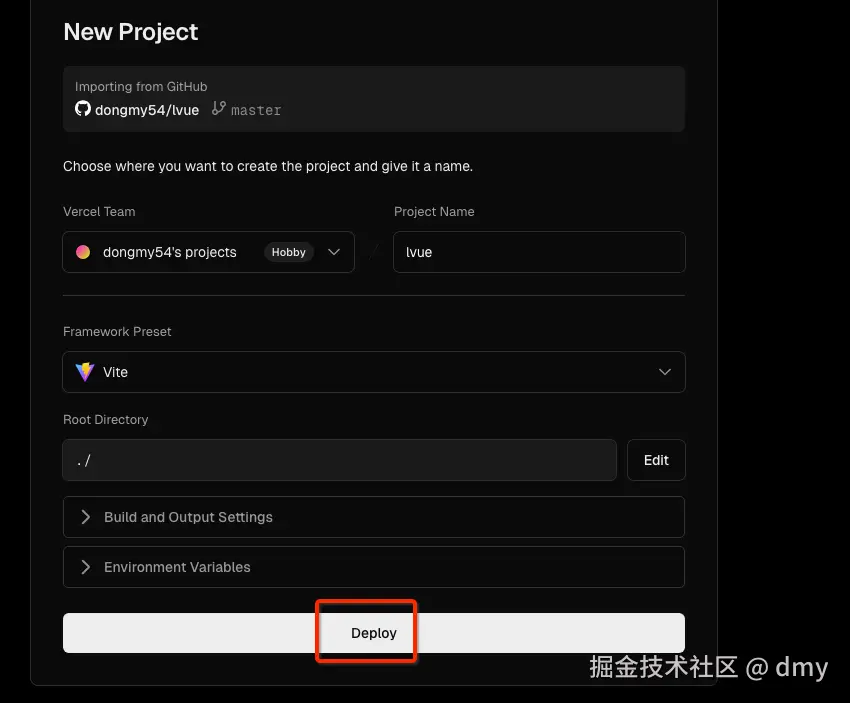Click the dongmy54/lvue repository name
Image resolution: width=850 pixels, height=703 pixels.
[147, 110]
